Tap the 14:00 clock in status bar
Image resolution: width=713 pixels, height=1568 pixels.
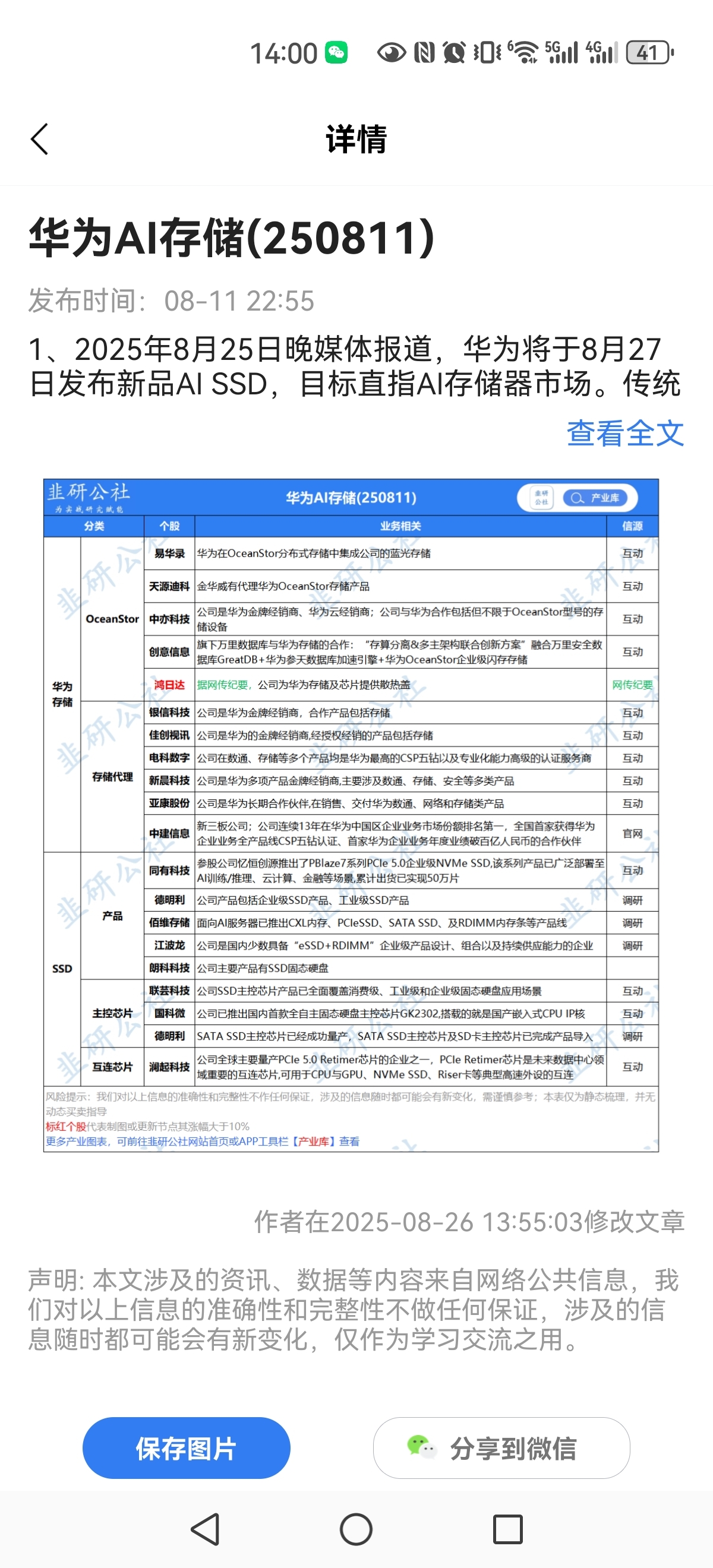click(x=284, y=53)
